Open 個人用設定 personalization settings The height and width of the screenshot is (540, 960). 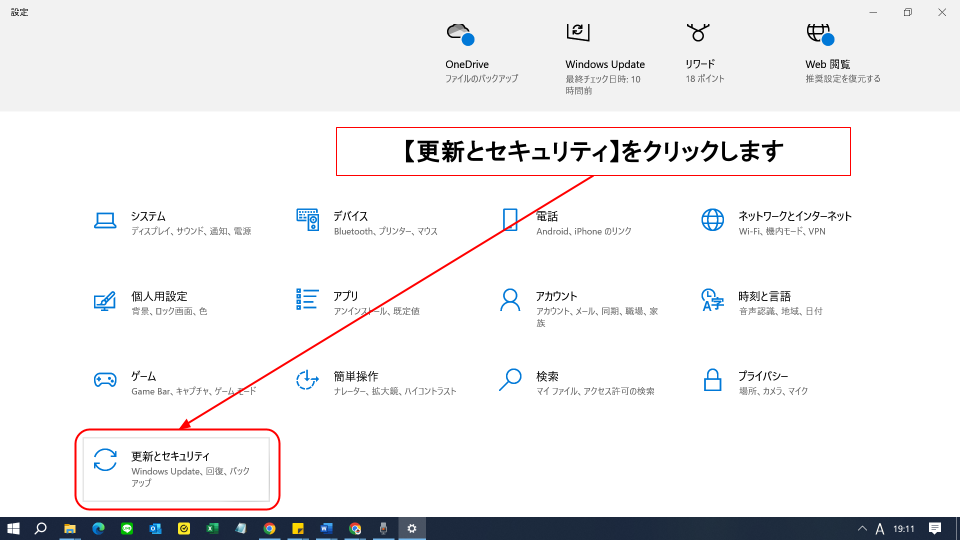click(x=158, y=297)
